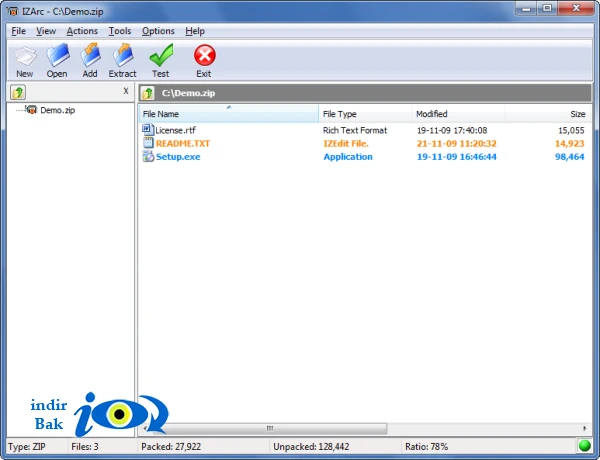Open the View menu
Viewport: 600px width, 460px height.
46,31
